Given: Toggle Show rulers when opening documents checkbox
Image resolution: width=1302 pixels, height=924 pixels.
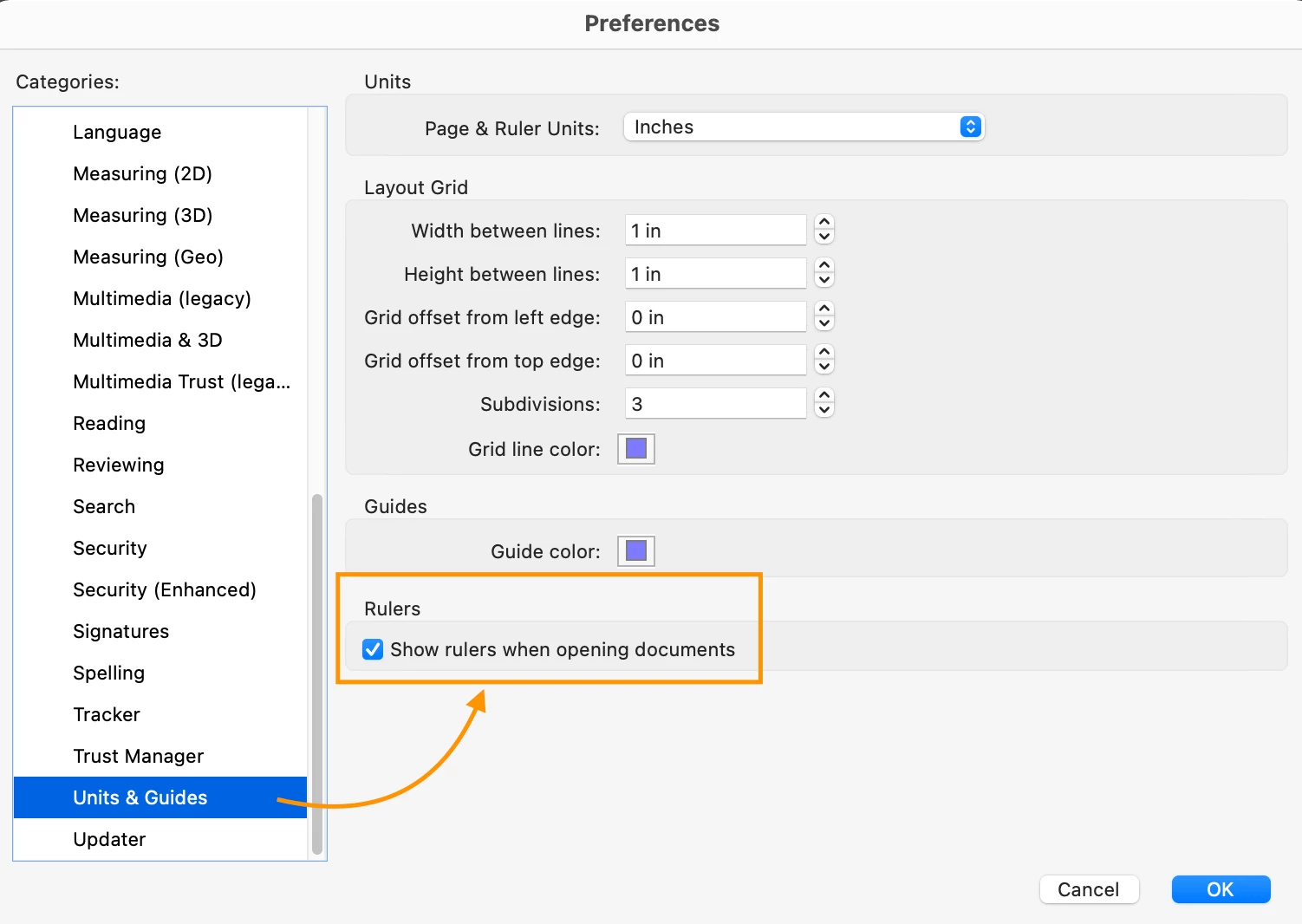Looking at the screenshot, I should point(373,649).
